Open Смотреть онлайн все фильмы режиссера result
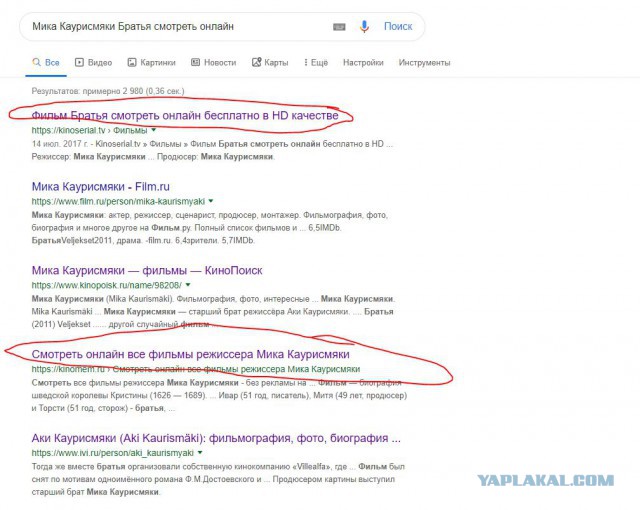Viewport: 640px width, 510px height. [x=190, y=354]
